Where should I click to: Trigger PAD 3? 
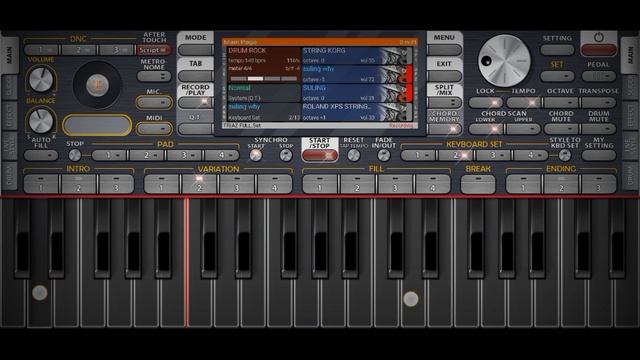(x=184, y=155)
